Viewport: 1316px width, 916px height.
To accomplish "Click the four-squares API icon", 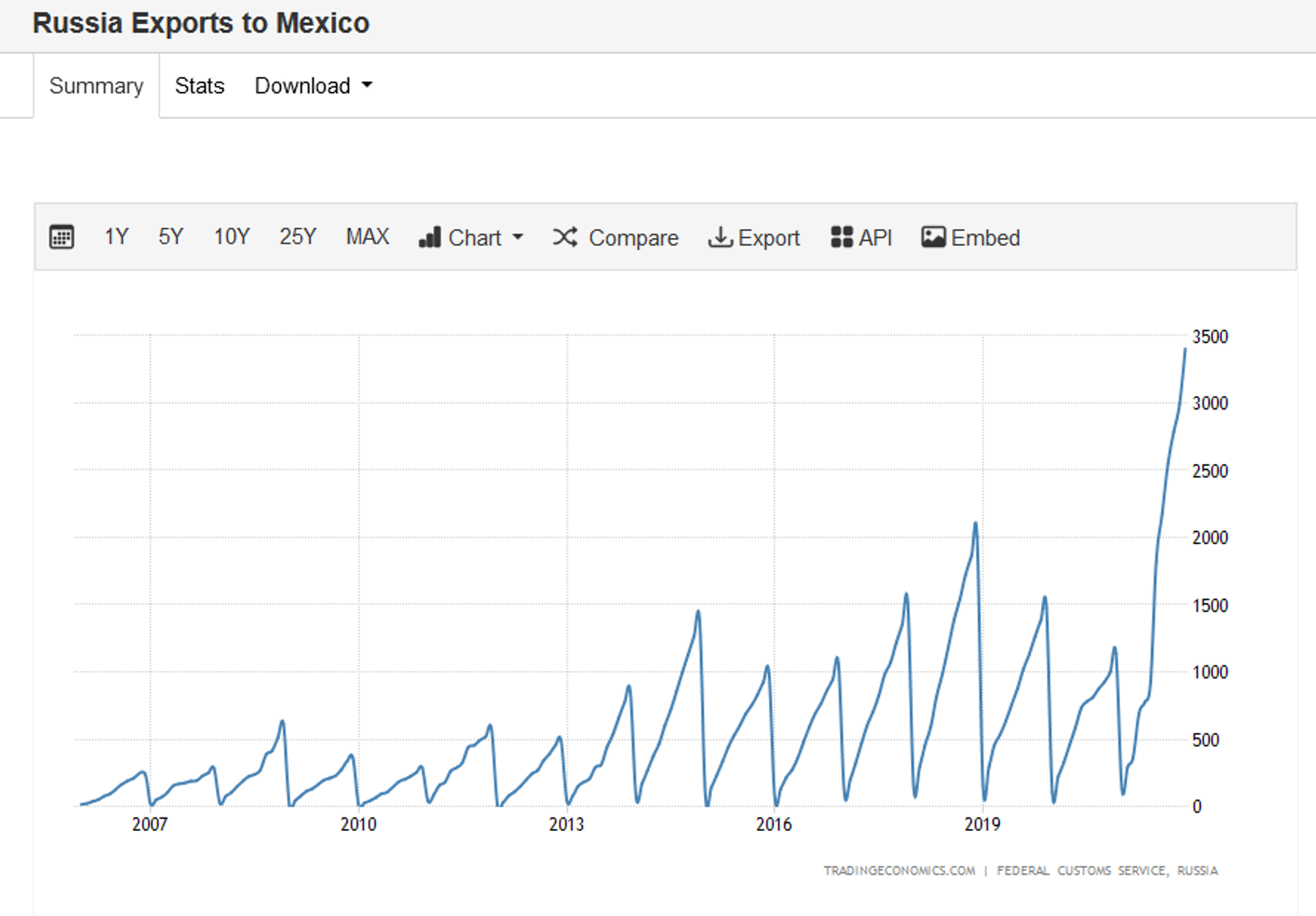I will (842, 237).
